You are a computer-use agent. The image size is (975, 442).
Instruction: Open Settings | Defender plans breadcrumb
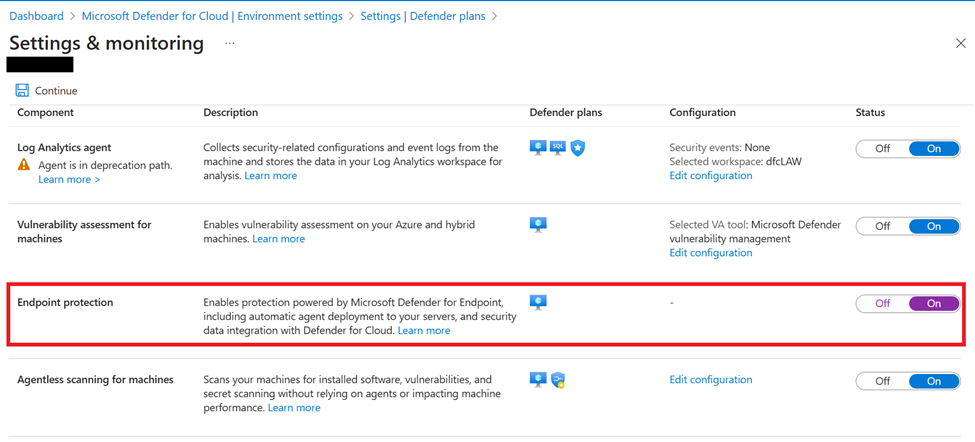click(x=423, y=16)
